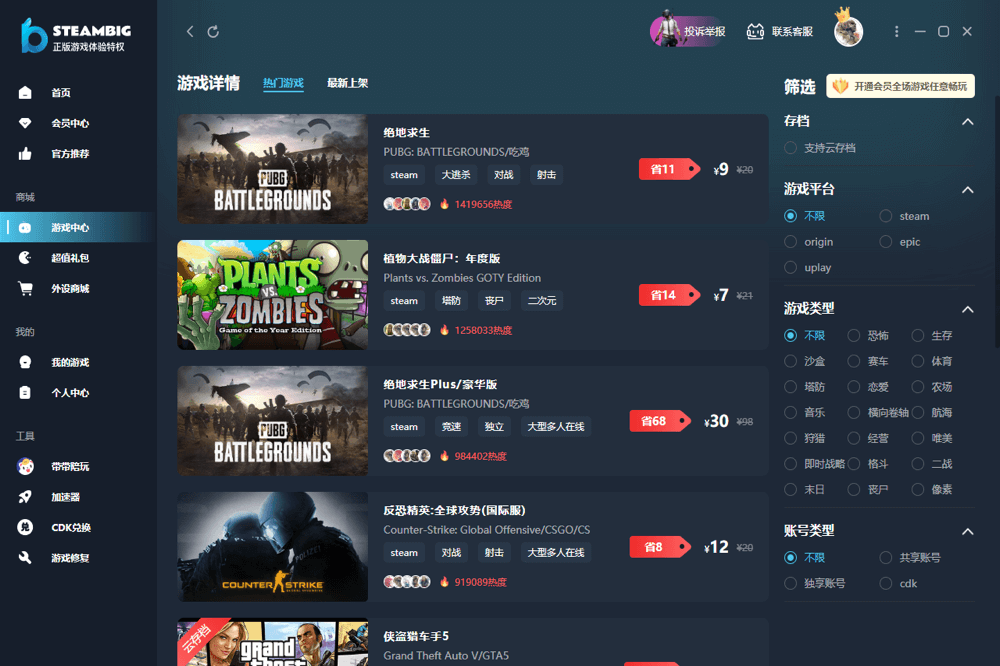Viewport: 1000px width, 666px height.
Task: Click the back arrow navigation icon
Action: click(190, 32)
